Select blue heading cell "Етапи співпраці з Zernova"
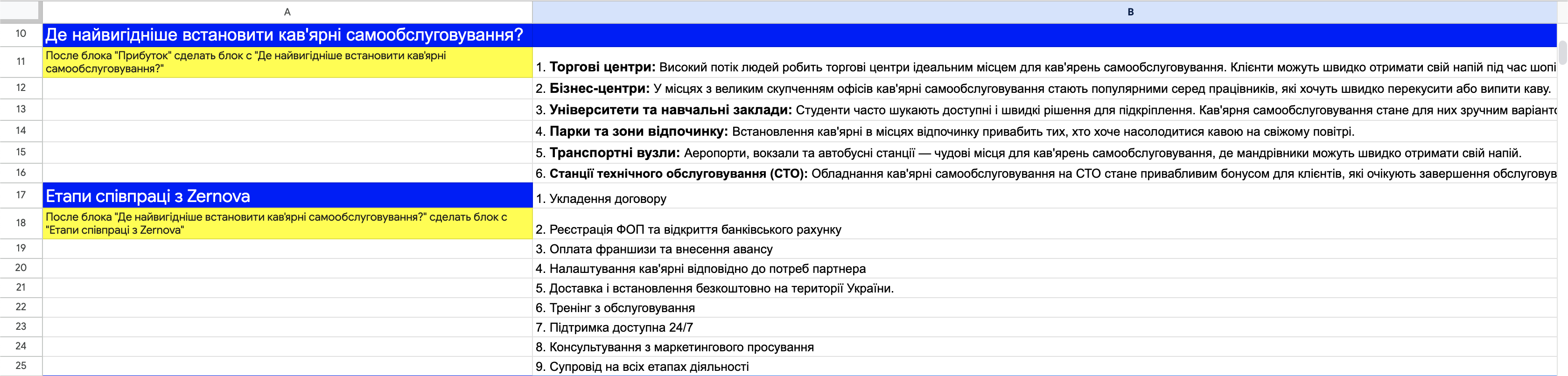 coord(287,196)
